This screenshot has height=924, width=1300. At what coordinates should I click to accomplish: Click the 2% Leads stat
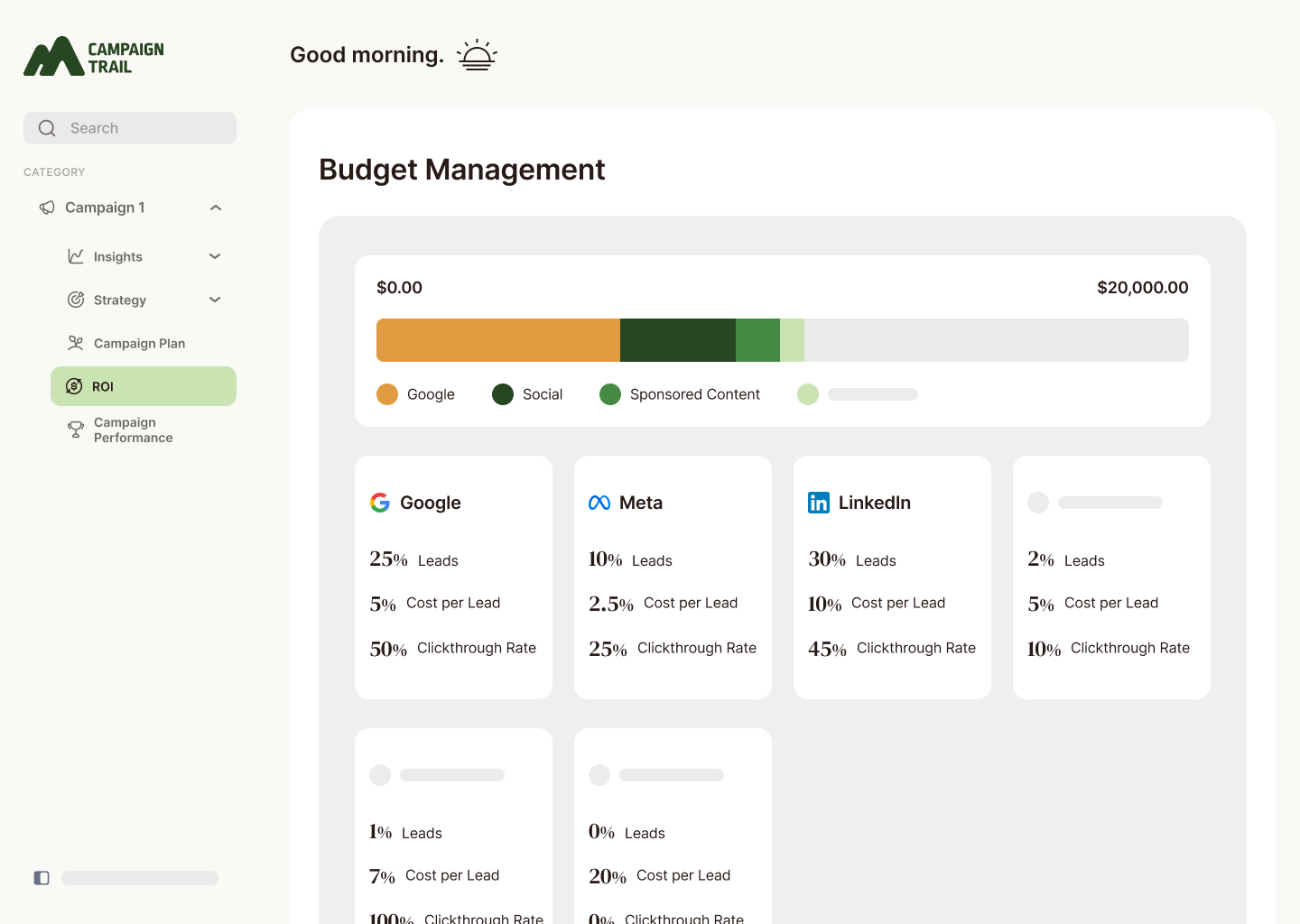coord(1066,559)
